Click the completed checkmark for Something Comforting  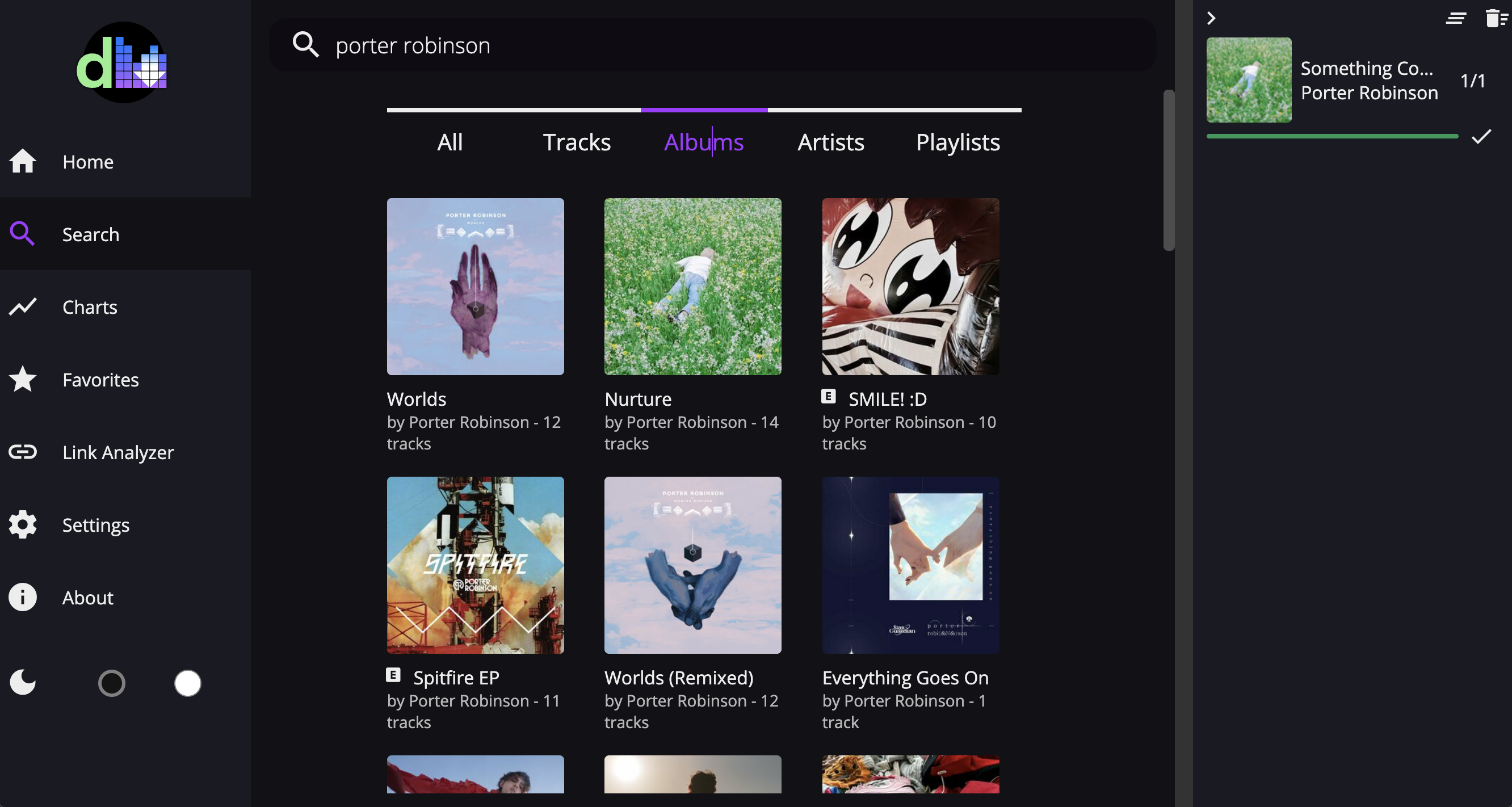(x=1481, y=136)
